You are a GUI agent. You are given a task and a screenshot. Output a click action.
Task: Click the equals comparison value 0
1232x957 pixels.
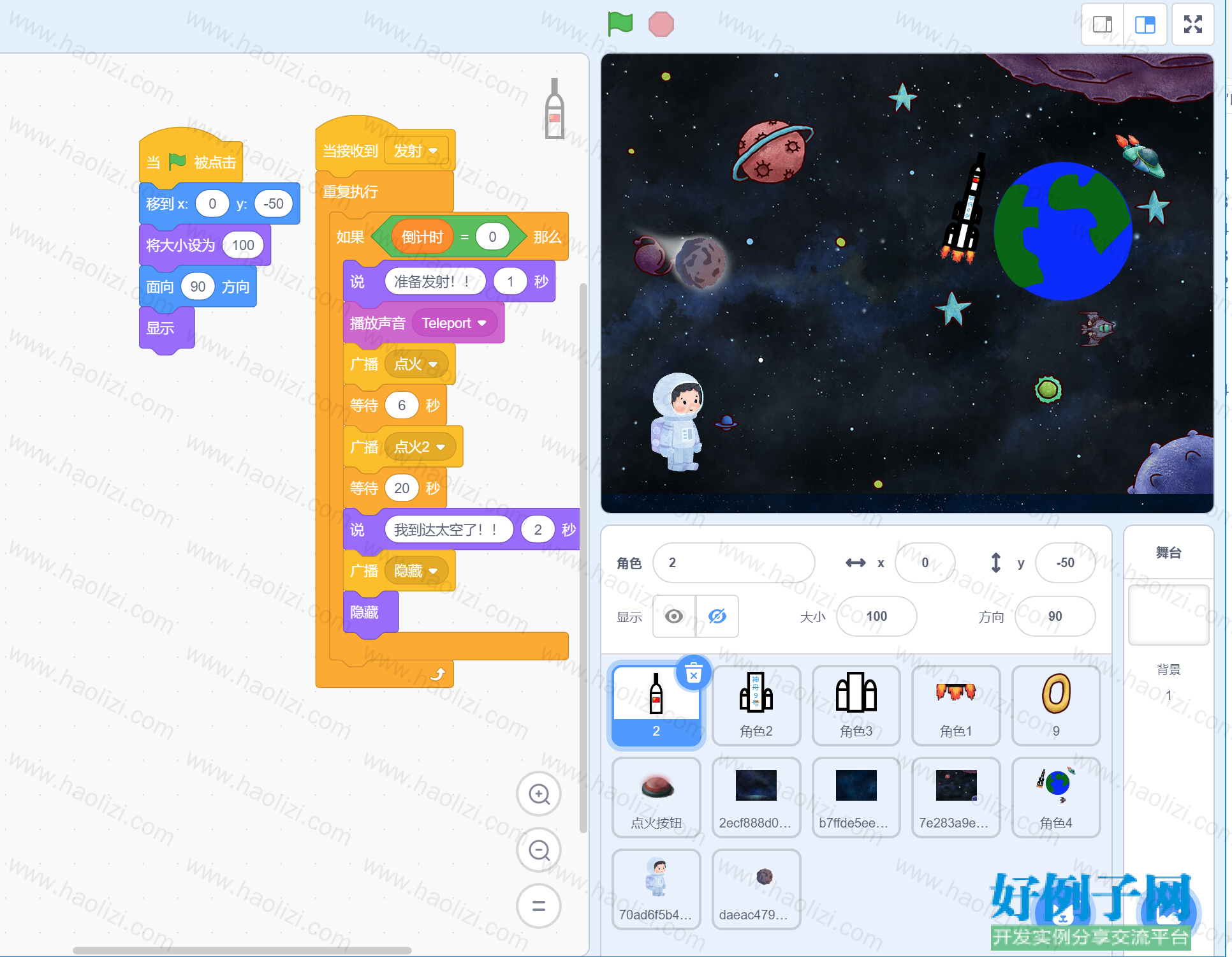[492, 237]
